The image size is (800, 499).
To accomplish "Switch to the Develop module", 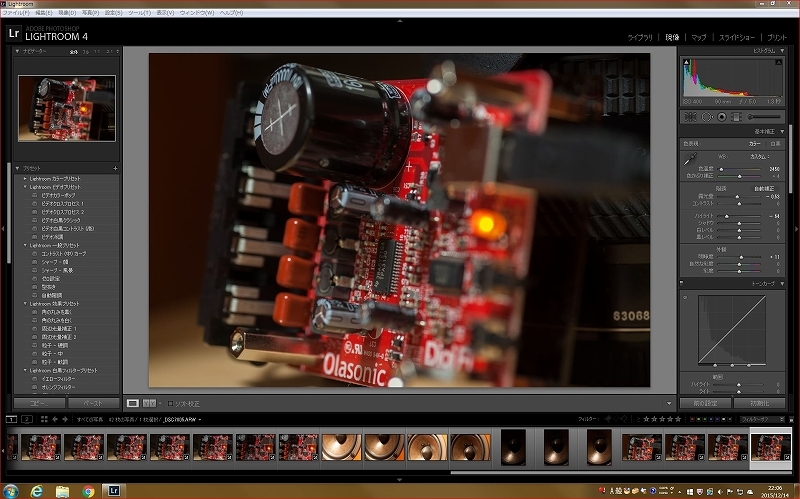I will (x=672, y=37).
